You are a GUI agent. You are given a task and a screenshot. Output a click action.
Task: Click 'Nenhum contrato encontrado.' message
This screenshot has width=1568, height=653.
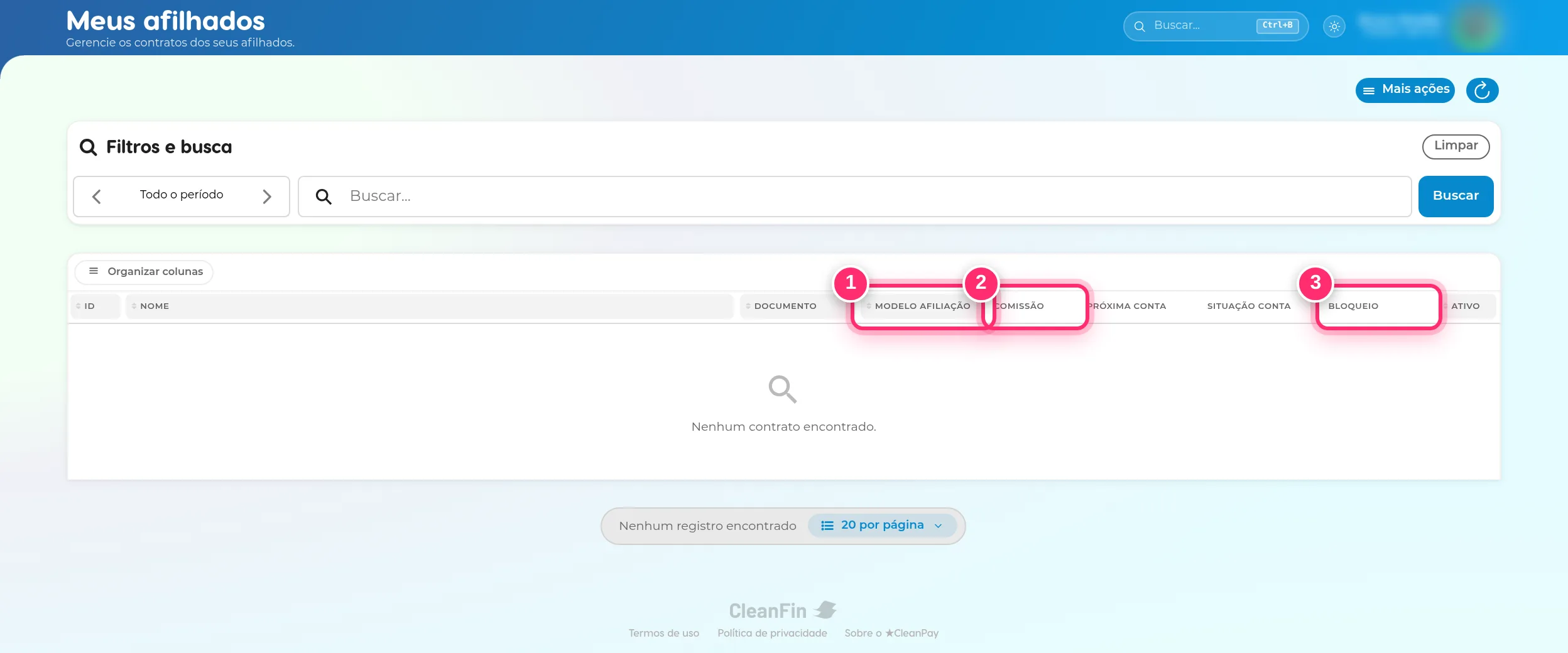783,427
